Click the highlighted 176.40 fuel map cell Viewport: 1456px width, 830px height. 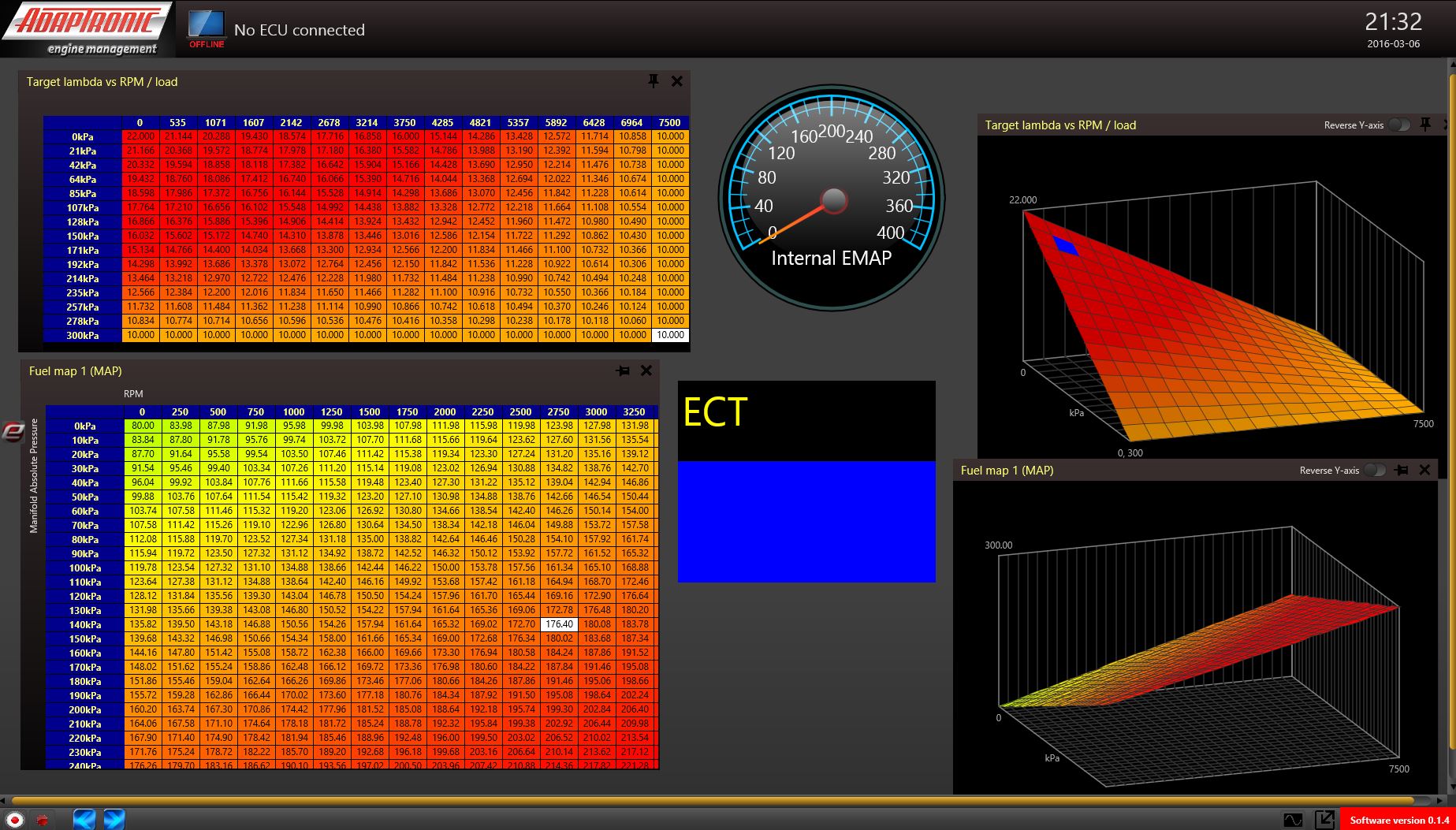(x=559, y=624)
